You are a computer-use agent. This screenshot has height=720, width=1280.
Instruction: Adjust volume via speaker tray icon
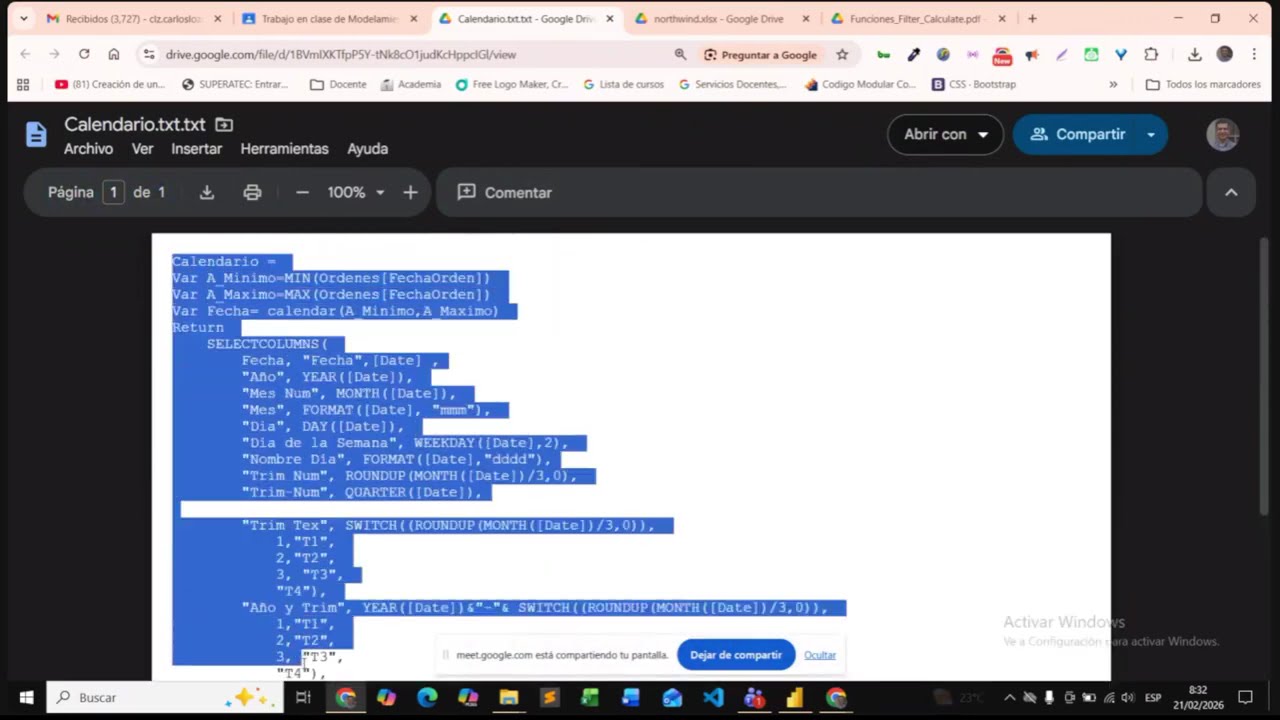(x=1128, y=697)
